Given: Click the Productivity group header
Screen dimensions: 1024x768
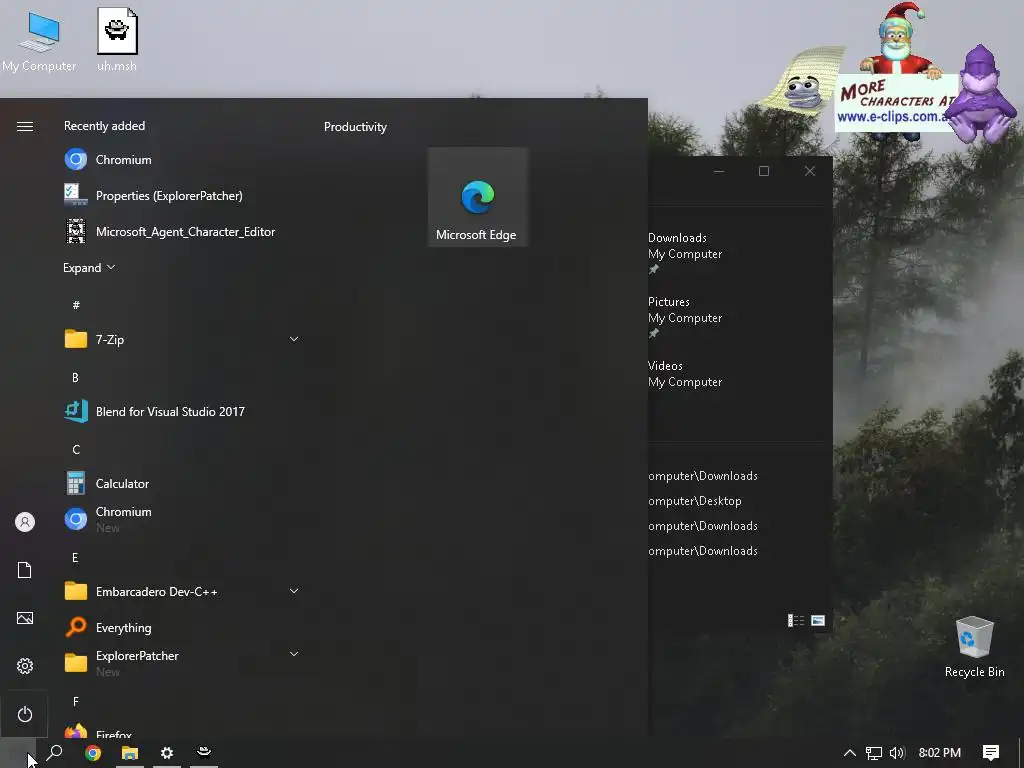Looking at the screenshot, I should tap(355, 127).
